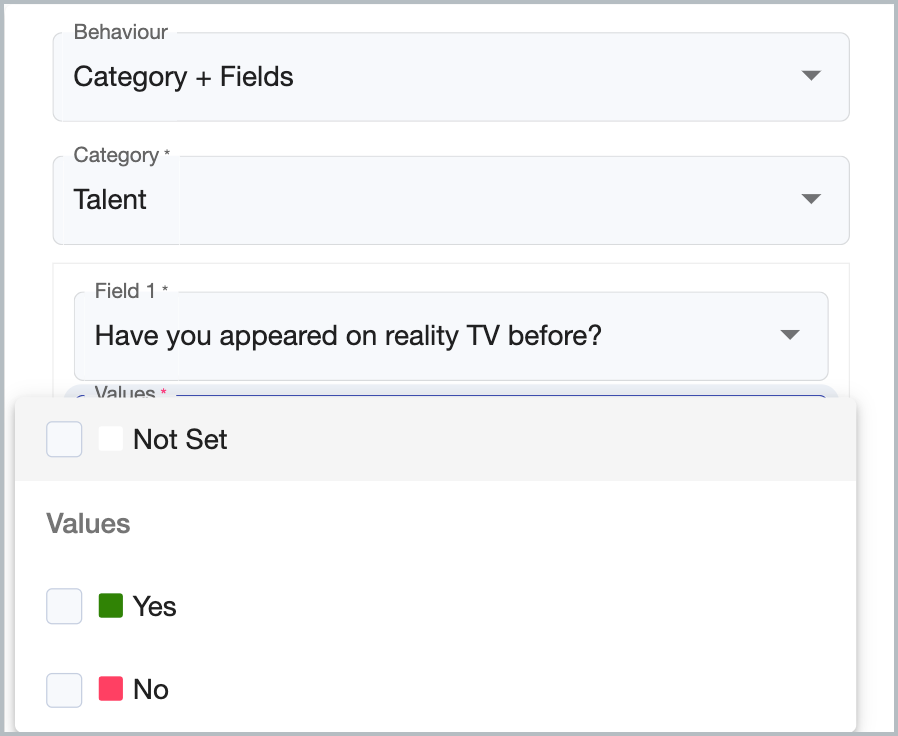
Task: Open the Behaviour dropdown arrow
Action: pos(811,76)
